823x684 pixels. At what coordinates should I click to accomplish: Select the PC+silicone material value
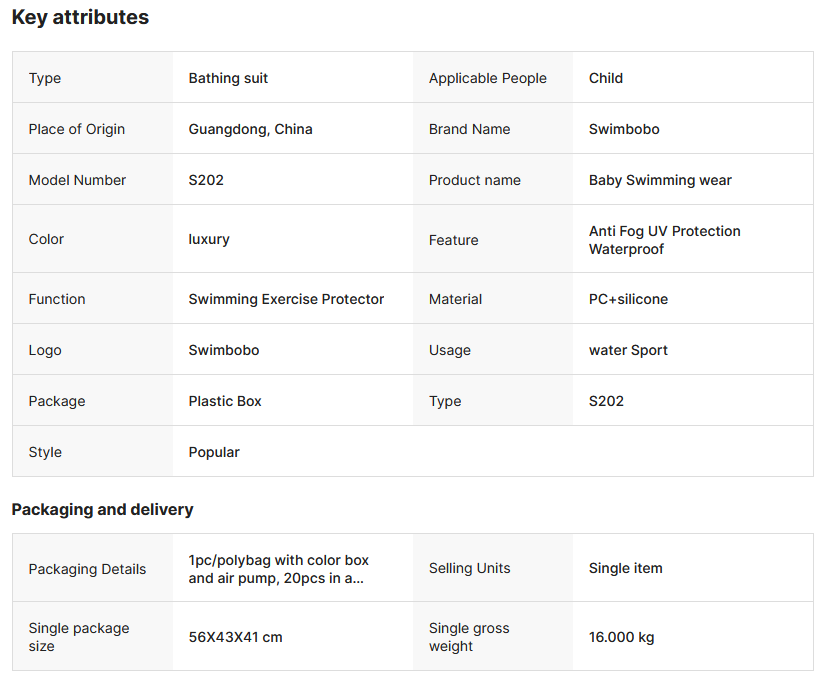[628, 299]
